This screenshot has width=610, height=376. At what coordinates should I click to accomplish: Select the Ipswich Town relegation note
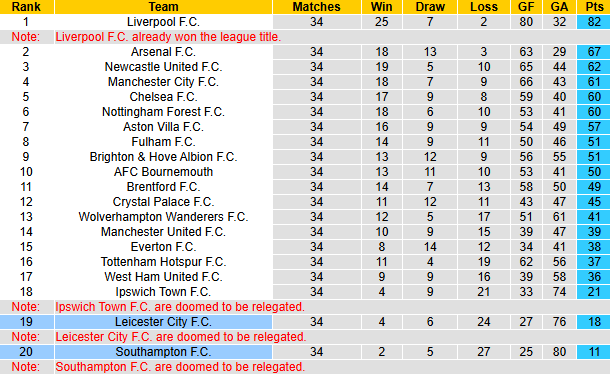(x=180, y=307)
